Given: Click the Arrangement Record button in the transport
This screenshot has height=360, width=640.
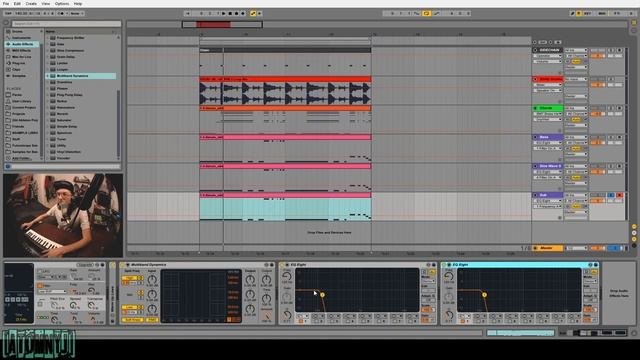Looking at the screenshot, I should pyautogui.click(x=236, y=13).
